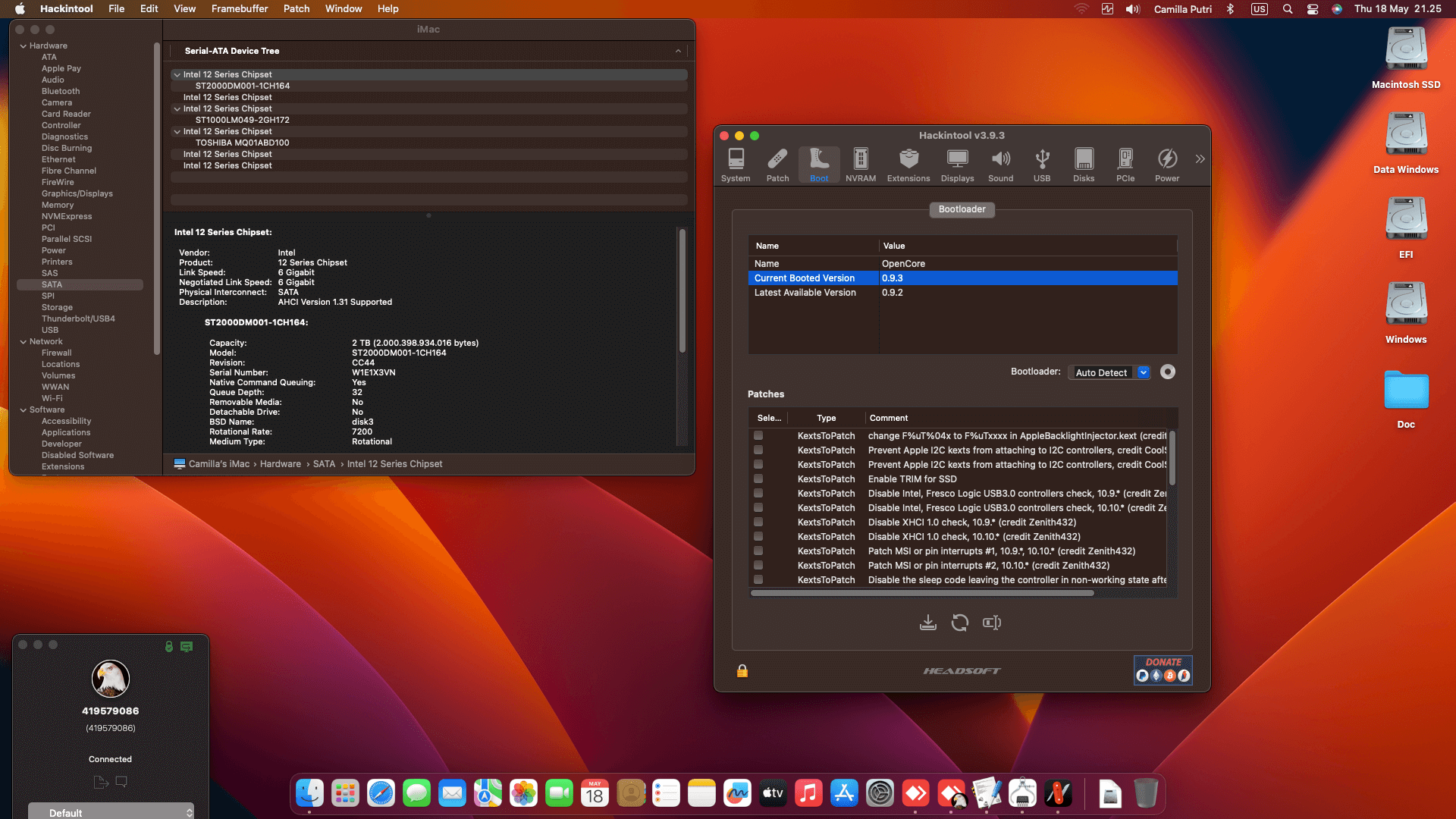Click Intel 12 Series Chipset in path bar
The width and height of the screenshot is (1456, 819).
(x=394, y=464)
